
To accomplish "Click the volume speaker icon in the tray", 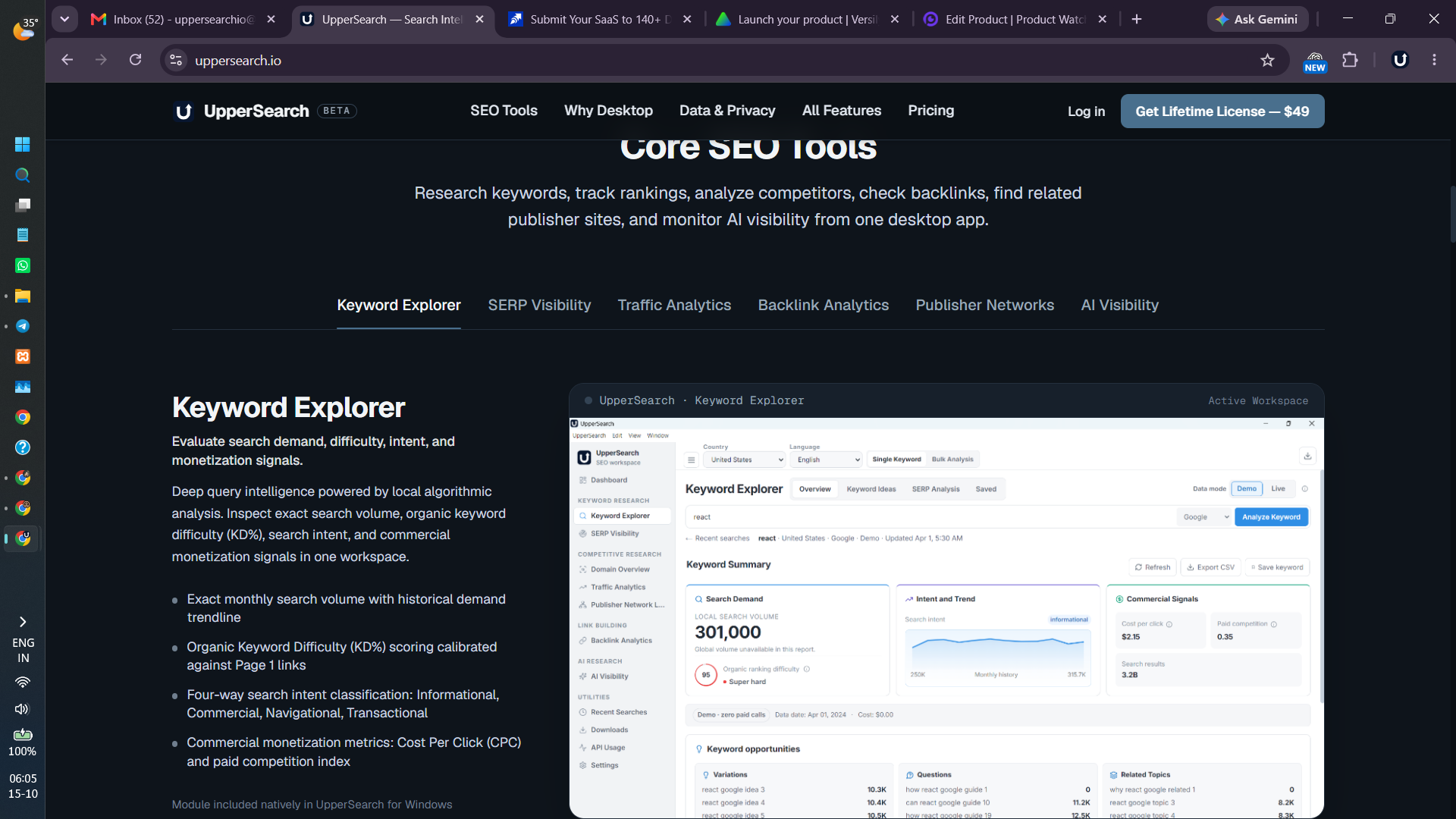I will [x=23, y=709].
